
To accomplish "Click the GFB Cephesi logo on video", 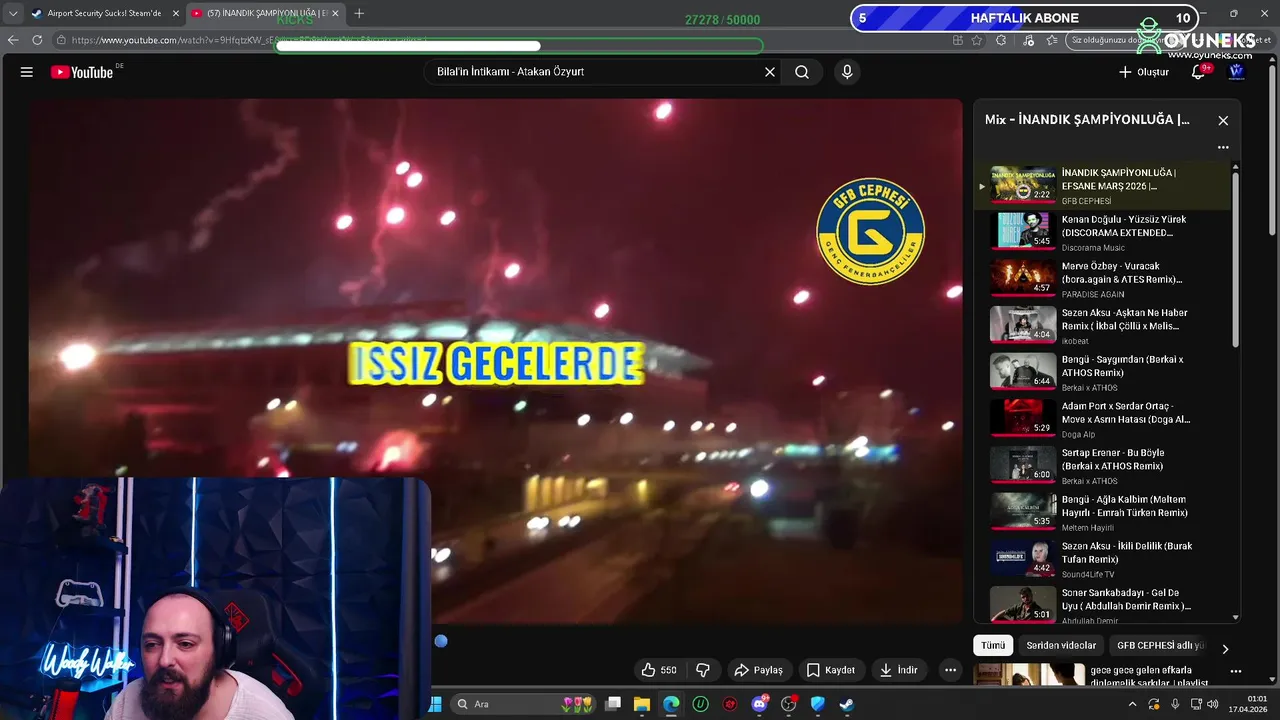I will 871,232.
